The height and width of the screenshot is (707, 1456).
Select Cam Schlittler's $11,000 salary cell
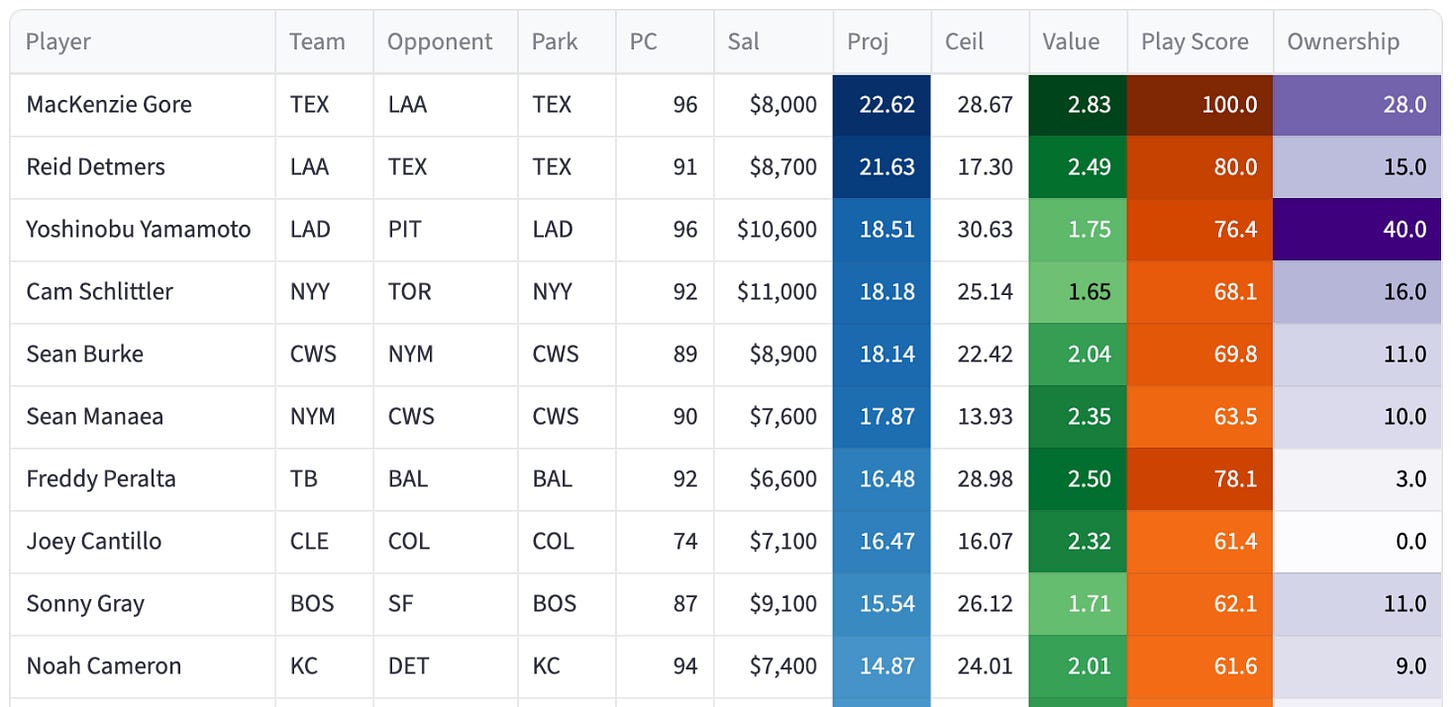[x=773, y=292]
